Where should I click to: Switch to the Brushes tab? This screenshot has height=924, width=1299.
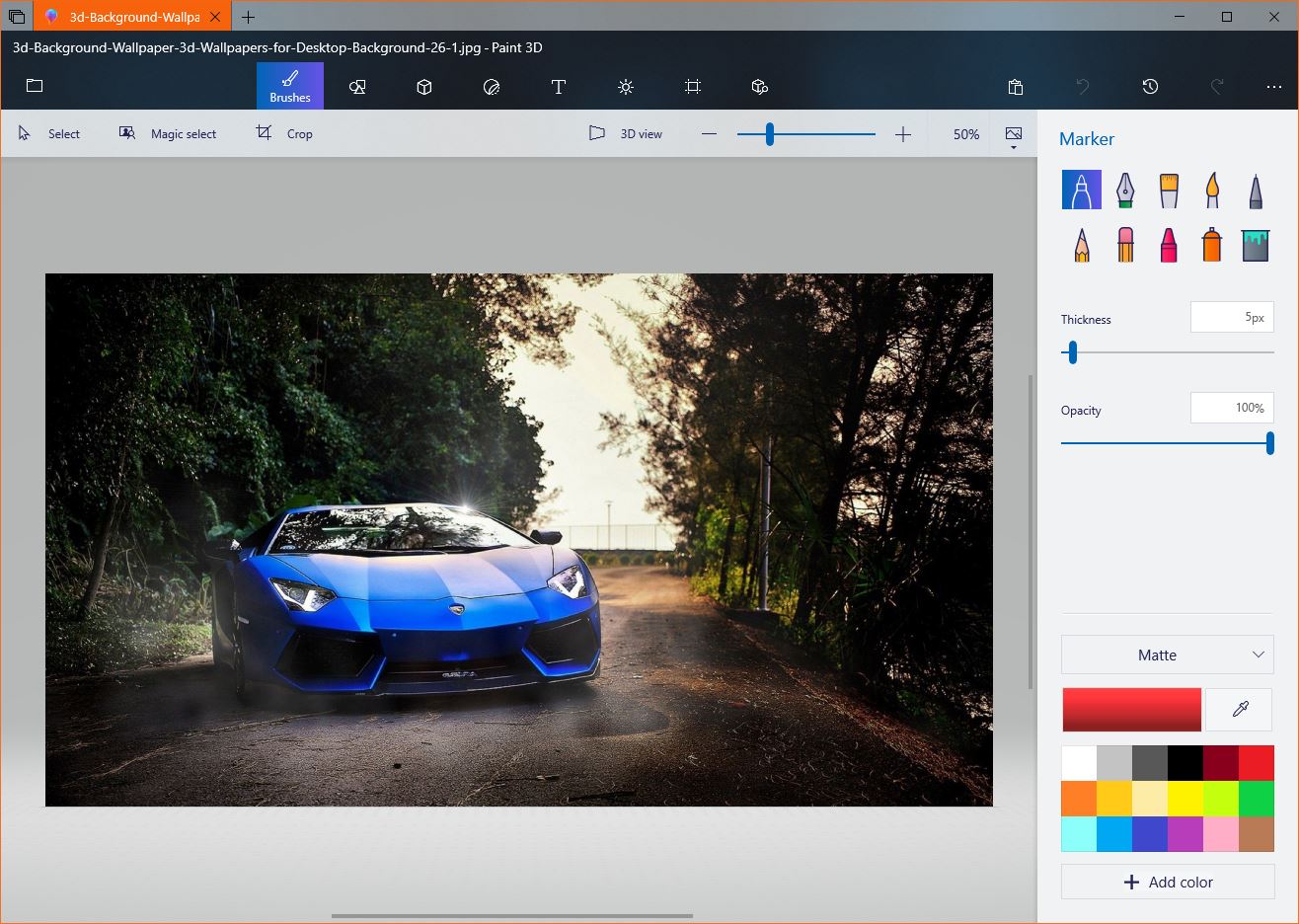click(x=290, y=86)
